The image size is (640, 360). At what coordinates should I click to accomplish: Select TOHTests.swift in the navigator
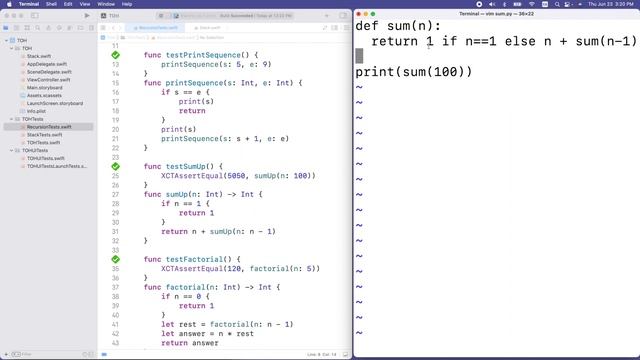(43, 142)
